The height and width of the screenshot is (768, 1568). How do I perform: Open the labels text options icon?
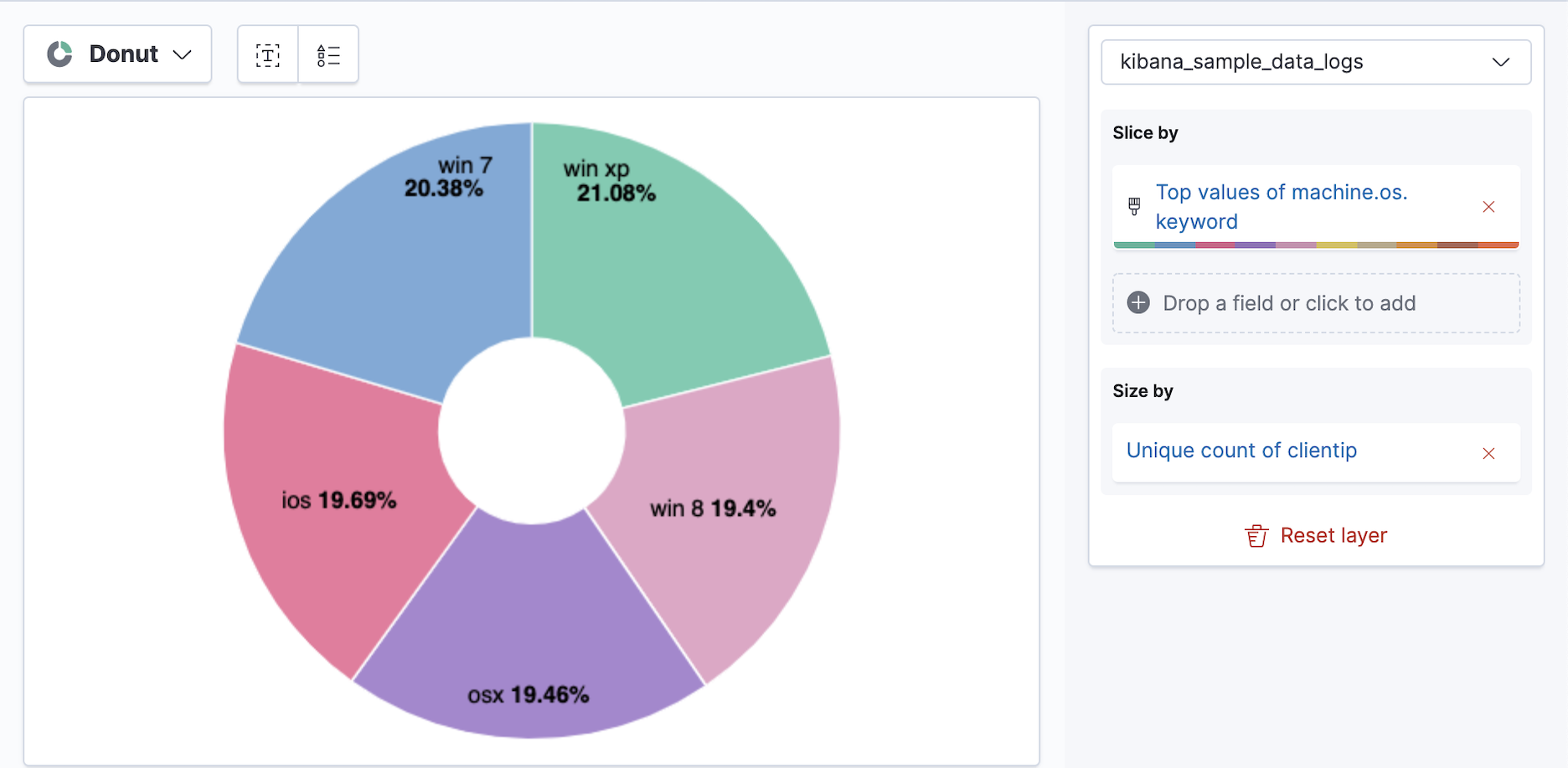point(268,55)
